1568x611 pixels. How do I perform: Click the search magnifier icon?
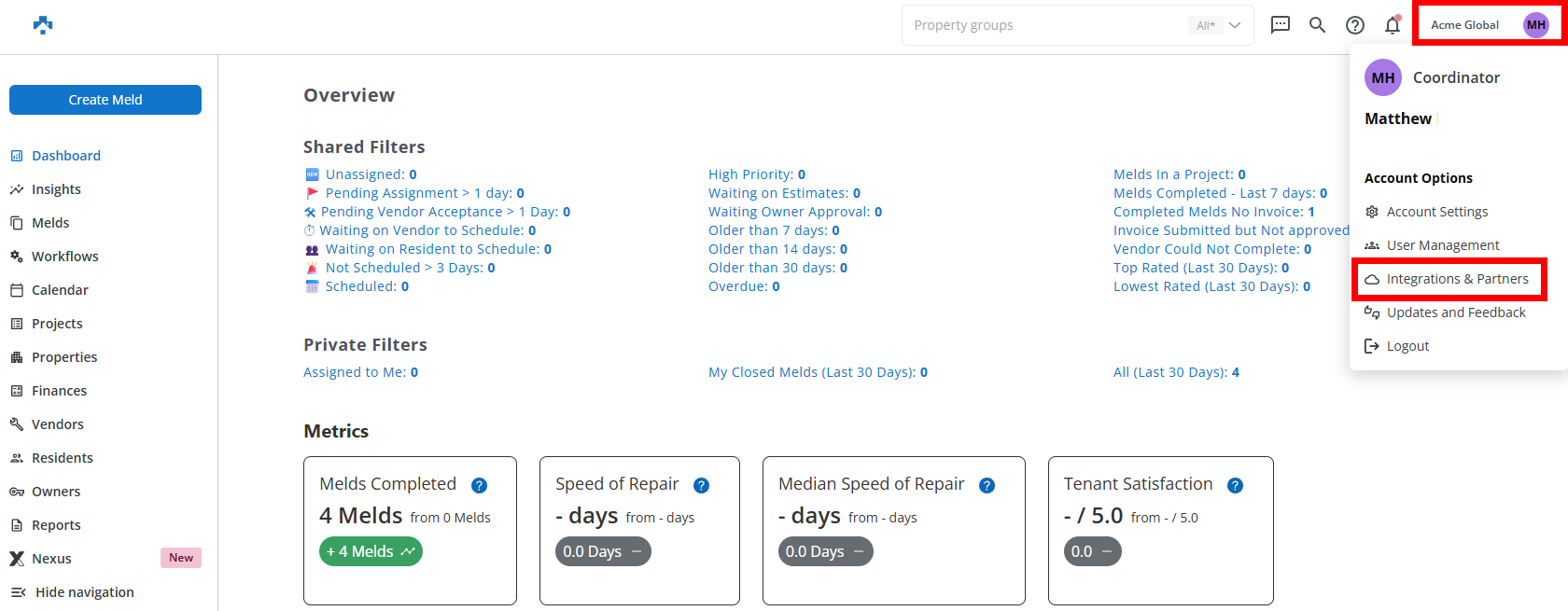(x=1317, y=25)
